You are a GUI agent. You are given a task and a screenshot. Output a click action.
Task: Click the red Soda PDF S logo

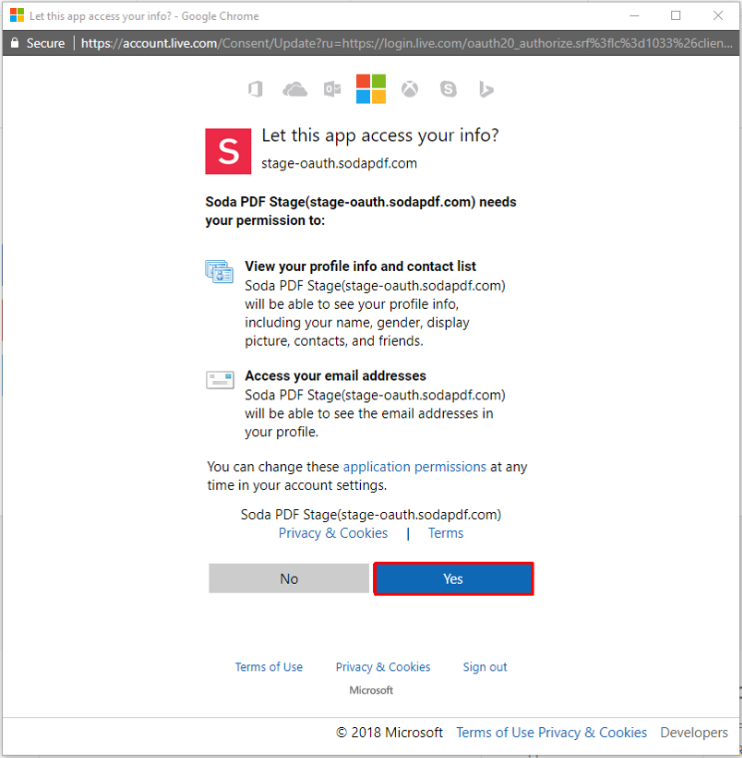tap(228, 151)
